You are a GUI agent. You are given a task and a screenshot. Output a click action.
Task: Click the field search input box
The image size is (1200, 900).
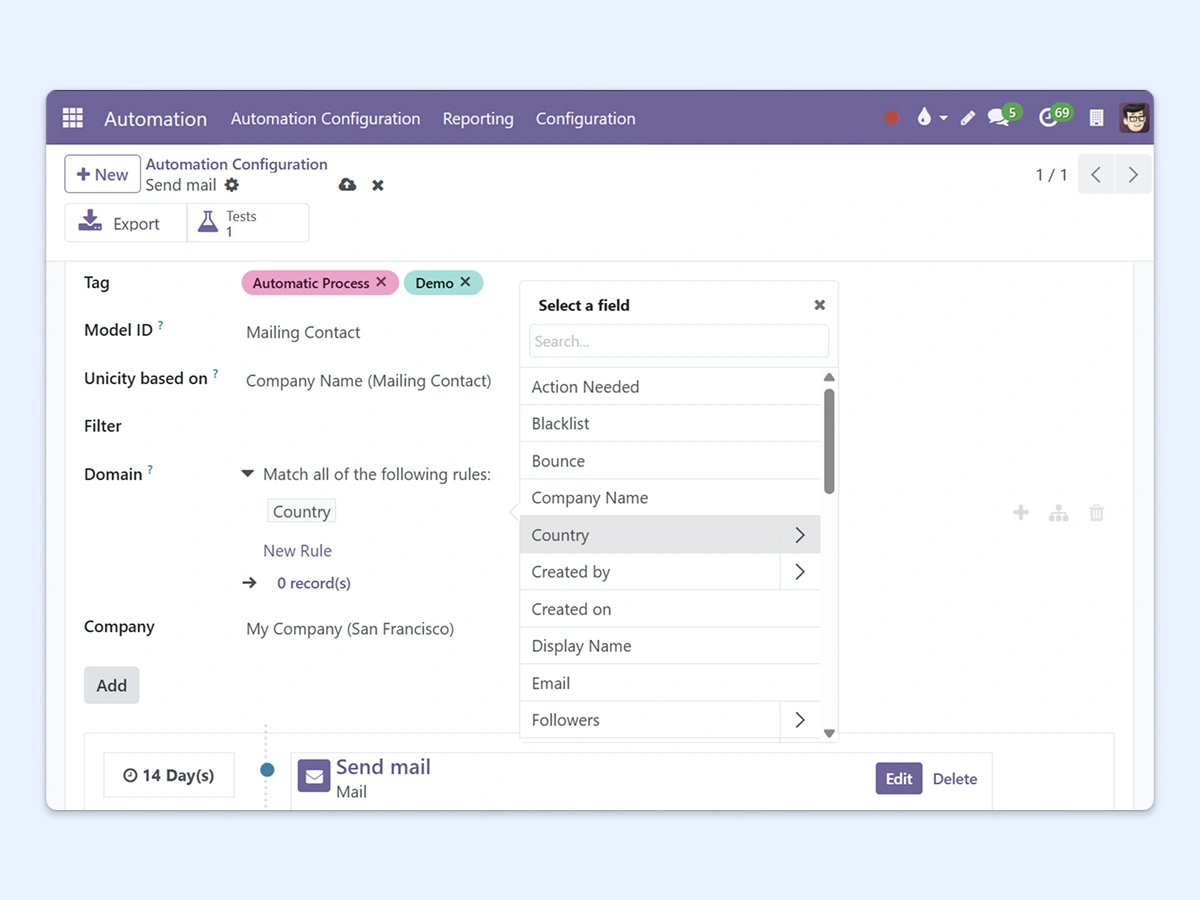pyautogui.click(x=679, y=341)
